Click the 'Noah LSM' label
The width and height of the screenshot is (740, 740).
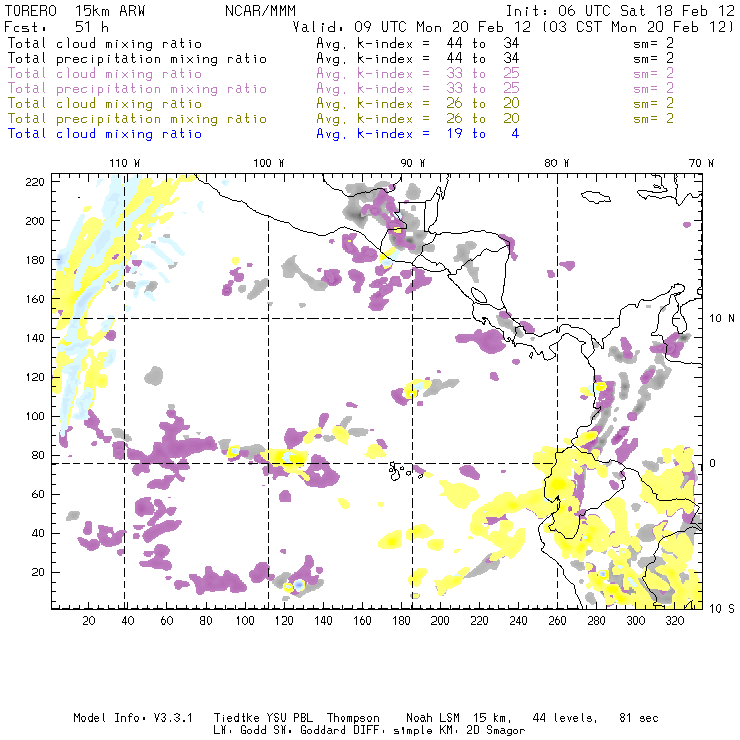[433, 718]
